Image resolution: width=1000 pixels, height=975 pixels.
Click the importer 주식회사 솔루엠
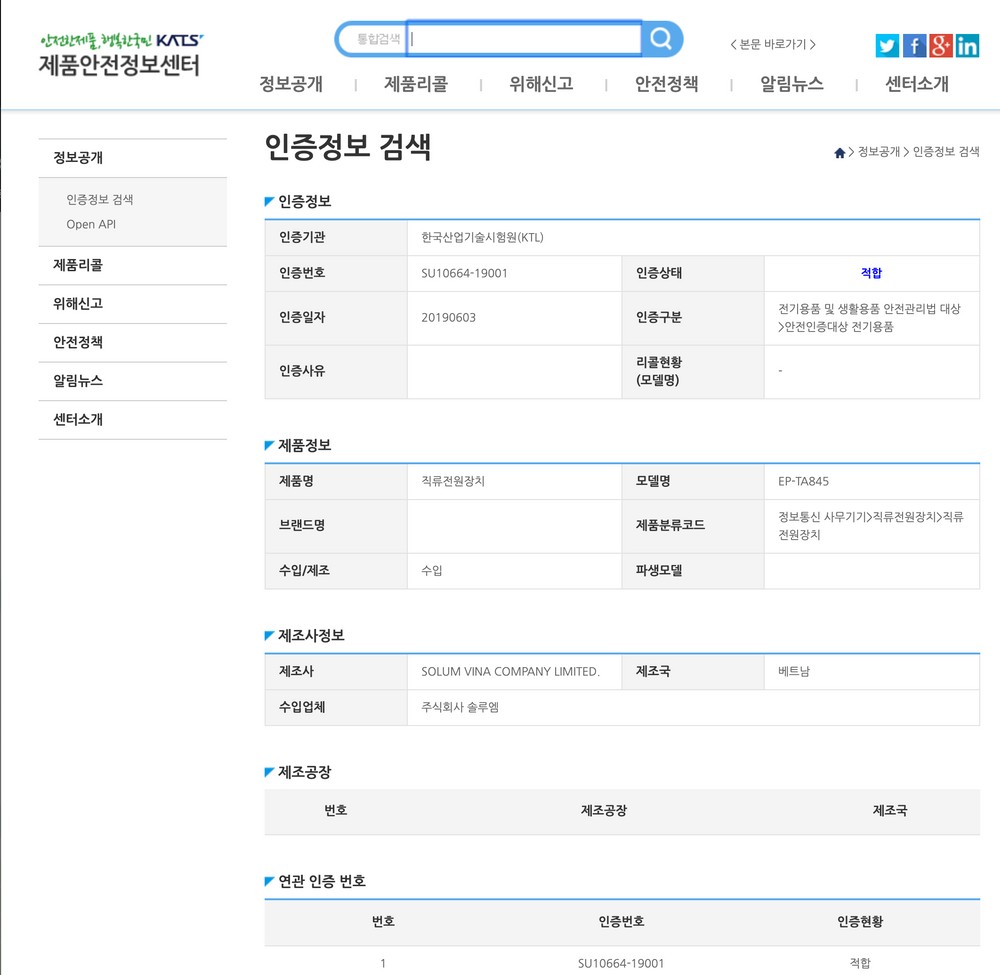pos(460,707)
